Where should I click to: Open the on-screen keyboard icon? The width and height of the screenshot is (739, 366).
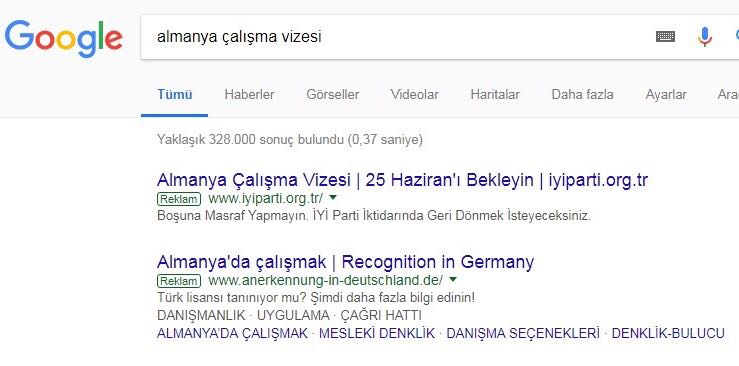[x=665, y=36]
